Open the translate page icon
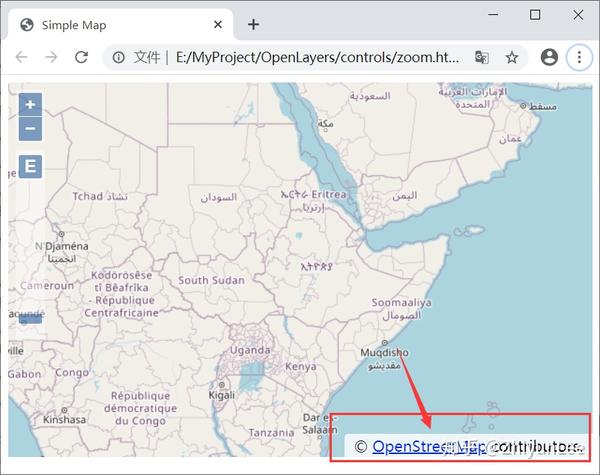 click(482, 57)
